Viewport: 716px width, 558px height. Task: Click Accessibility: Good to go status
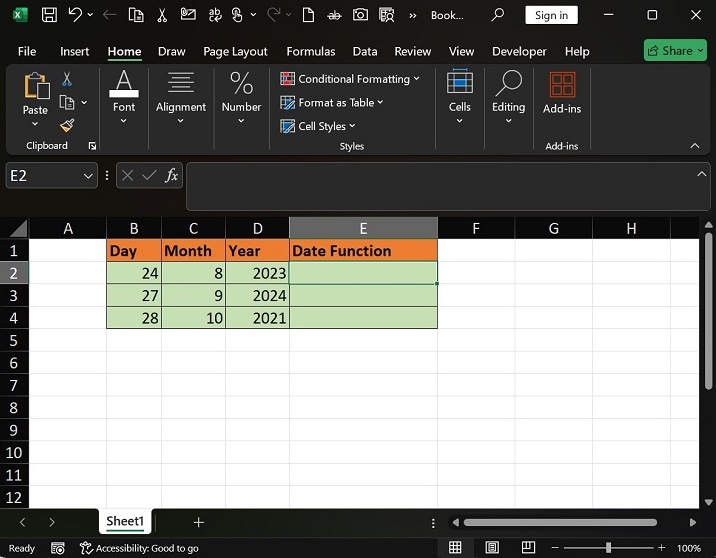coord(139,548)
